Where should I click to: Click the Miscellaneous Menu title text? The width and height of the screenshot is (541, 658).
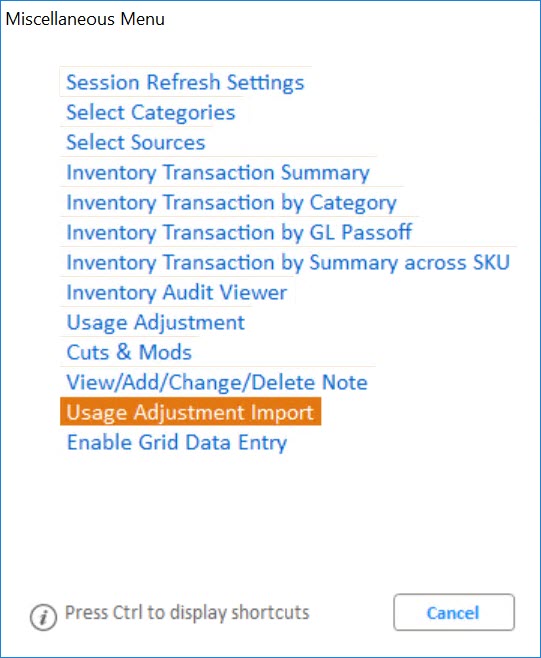(x=85, y=19)
